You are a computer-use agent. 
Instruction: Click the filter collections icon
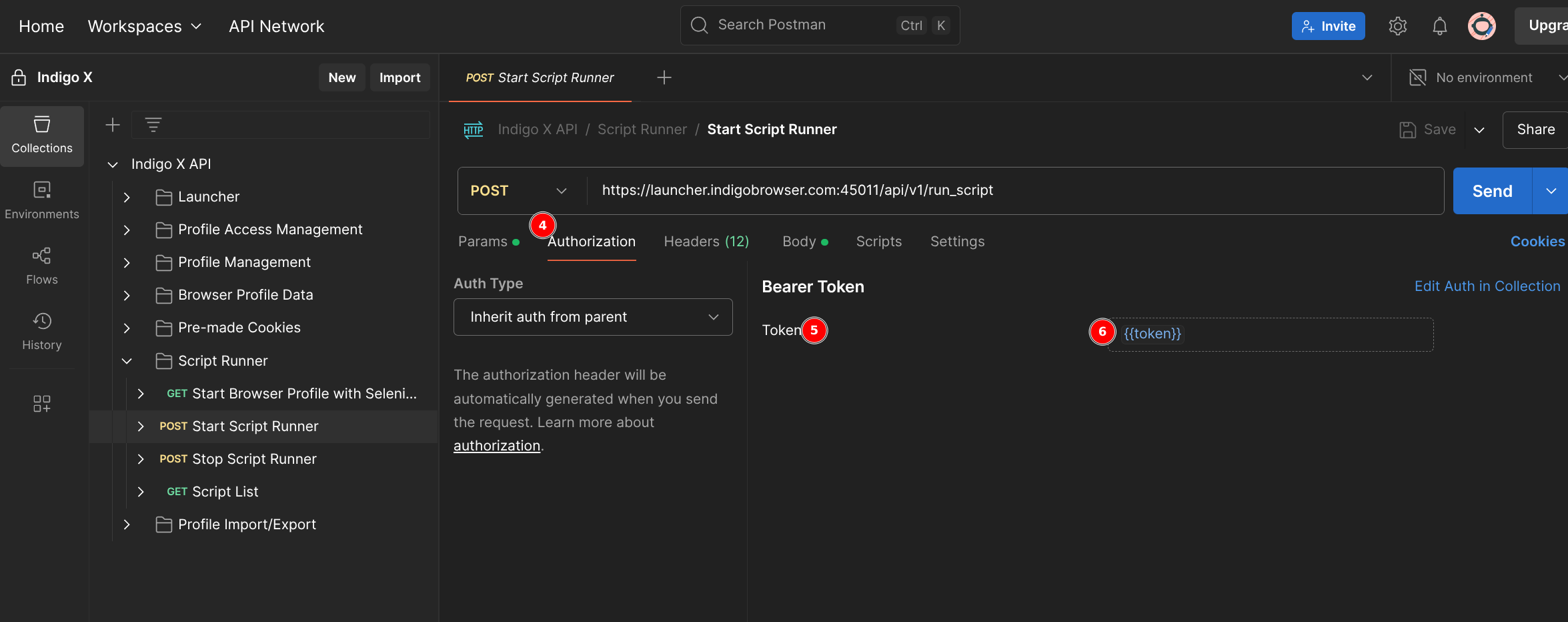(x=153, y=125)
